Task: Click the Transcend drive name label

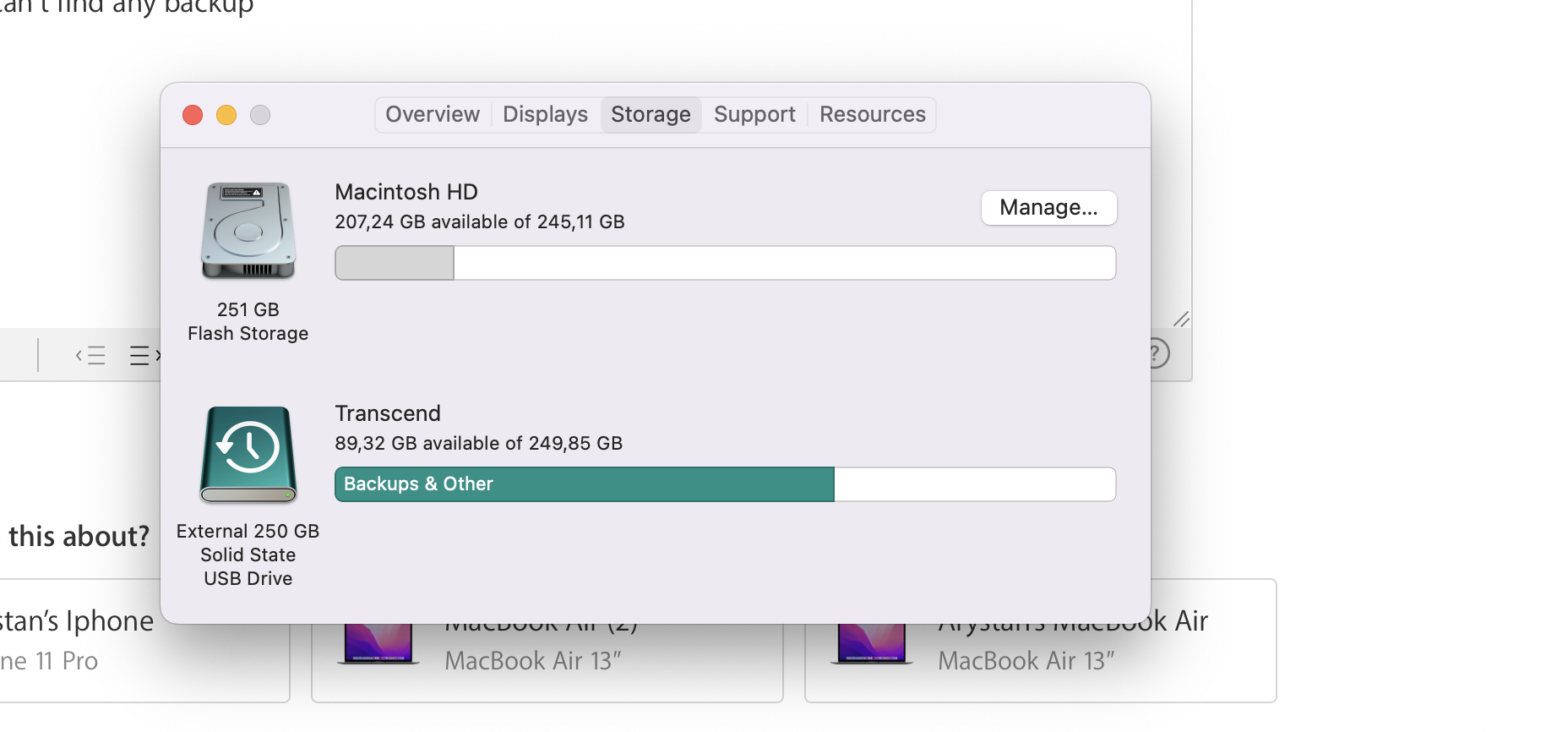Action: pos(388,413)
